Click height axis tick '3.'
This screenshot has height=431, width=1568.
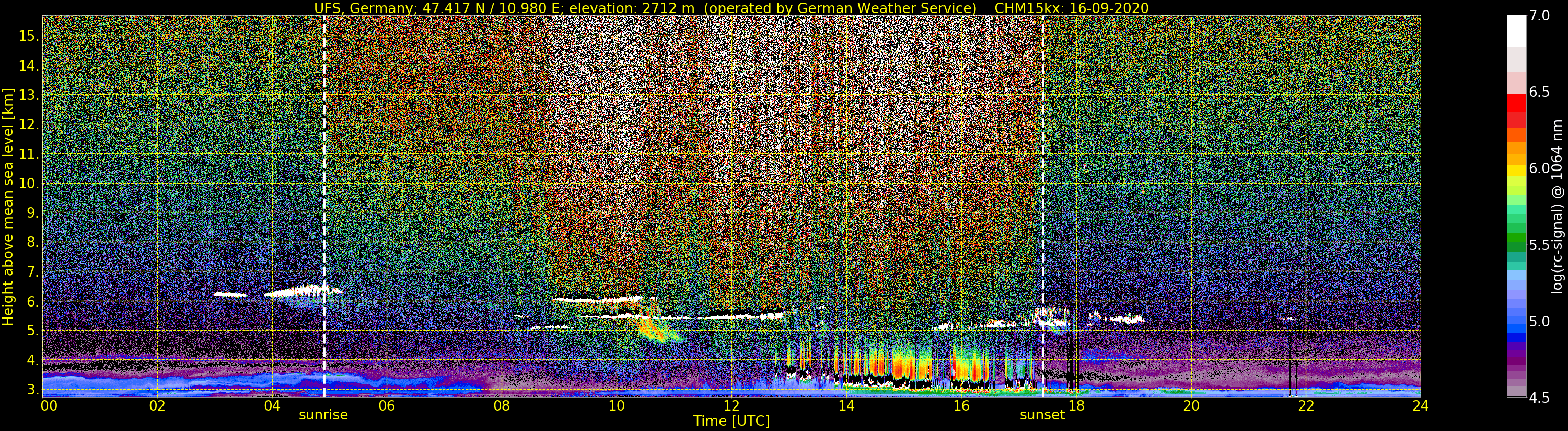(32, 389)
